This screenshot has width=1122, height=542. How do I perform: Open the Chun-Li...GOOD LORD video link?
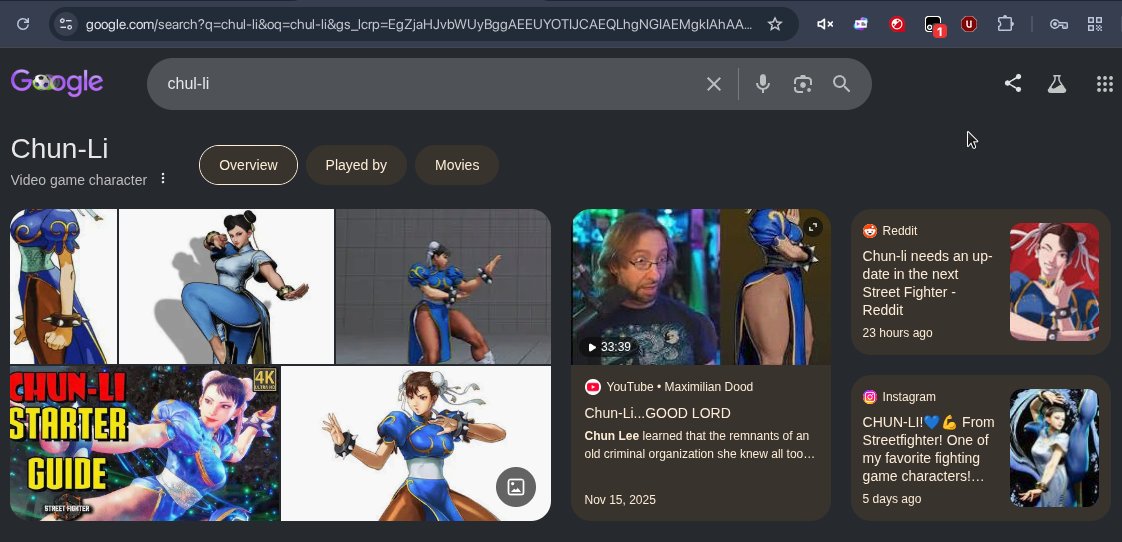click(657, 413)
